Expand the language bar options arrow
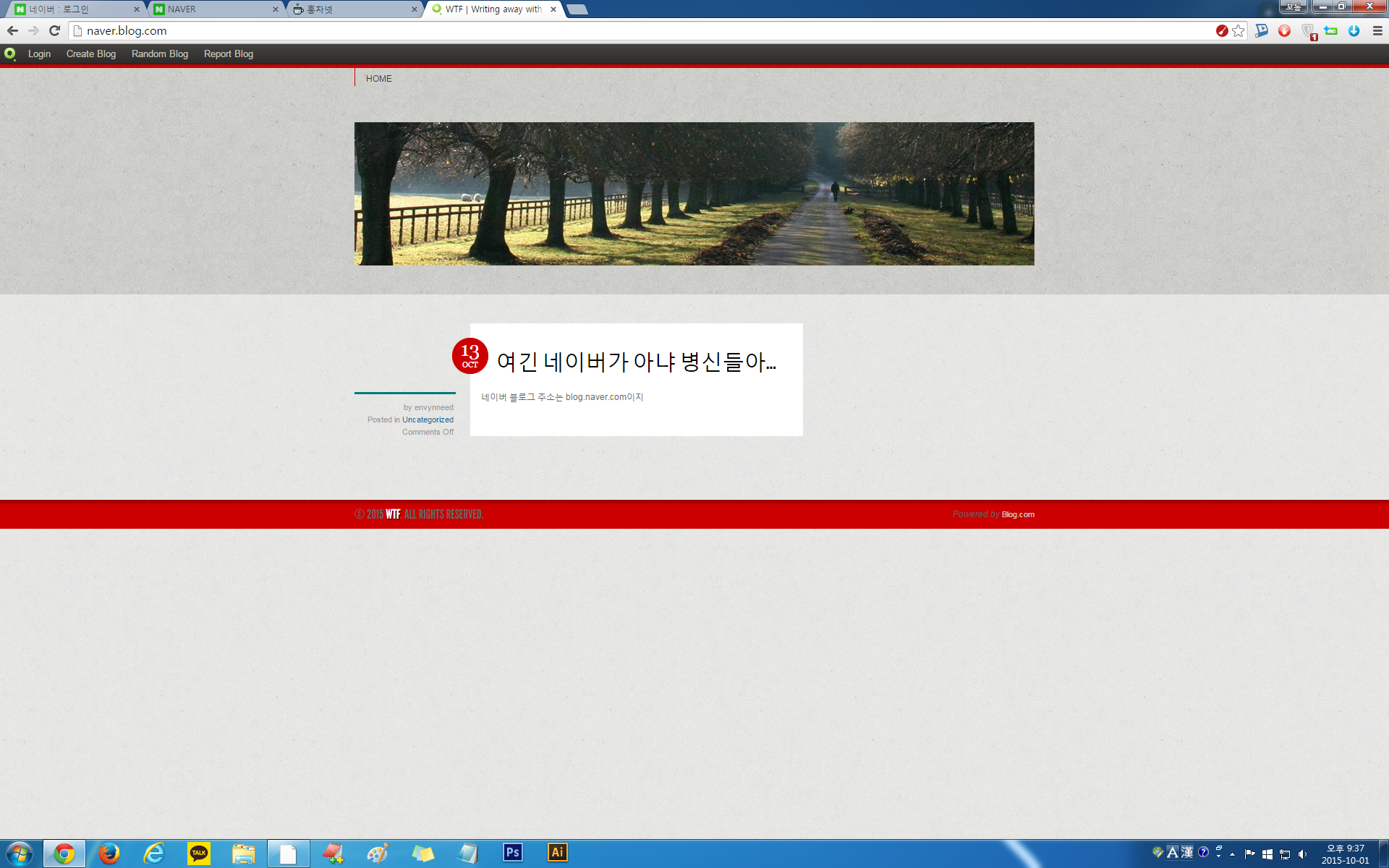This screenshot has height=868, width=1389. coord(1219,856)
